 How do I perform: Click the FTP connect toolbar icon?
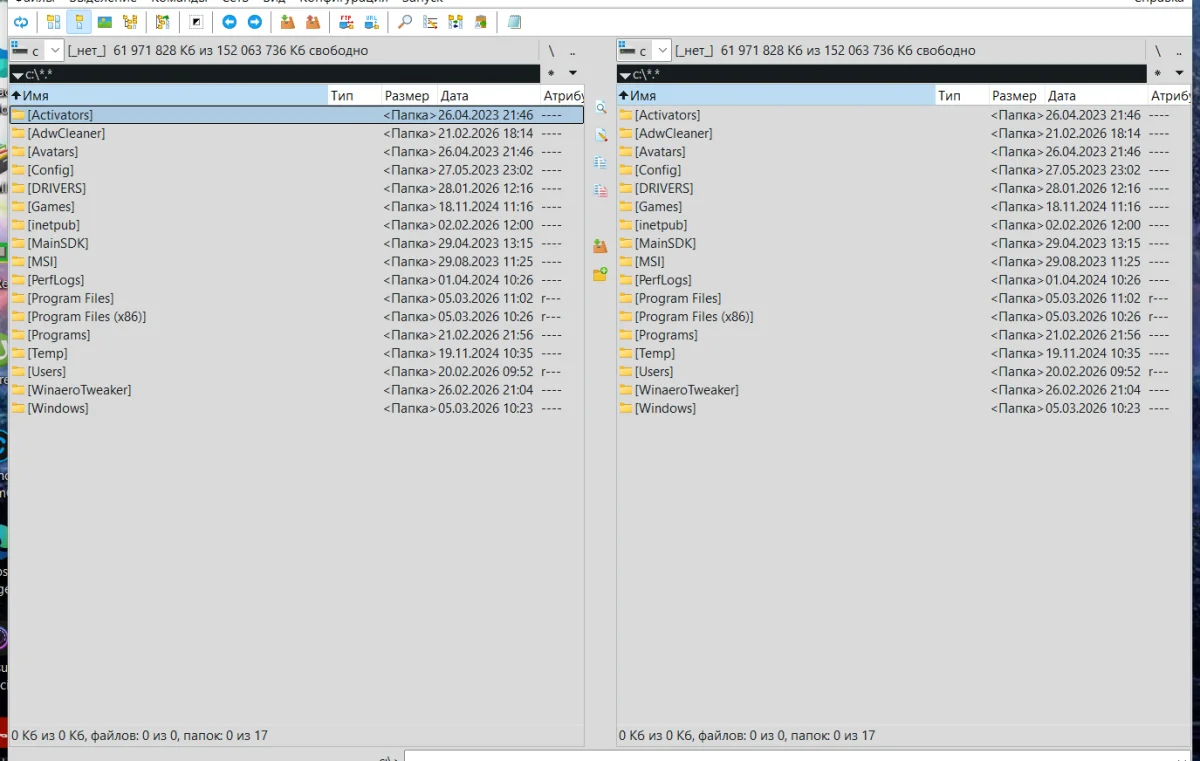pos(346,22)
